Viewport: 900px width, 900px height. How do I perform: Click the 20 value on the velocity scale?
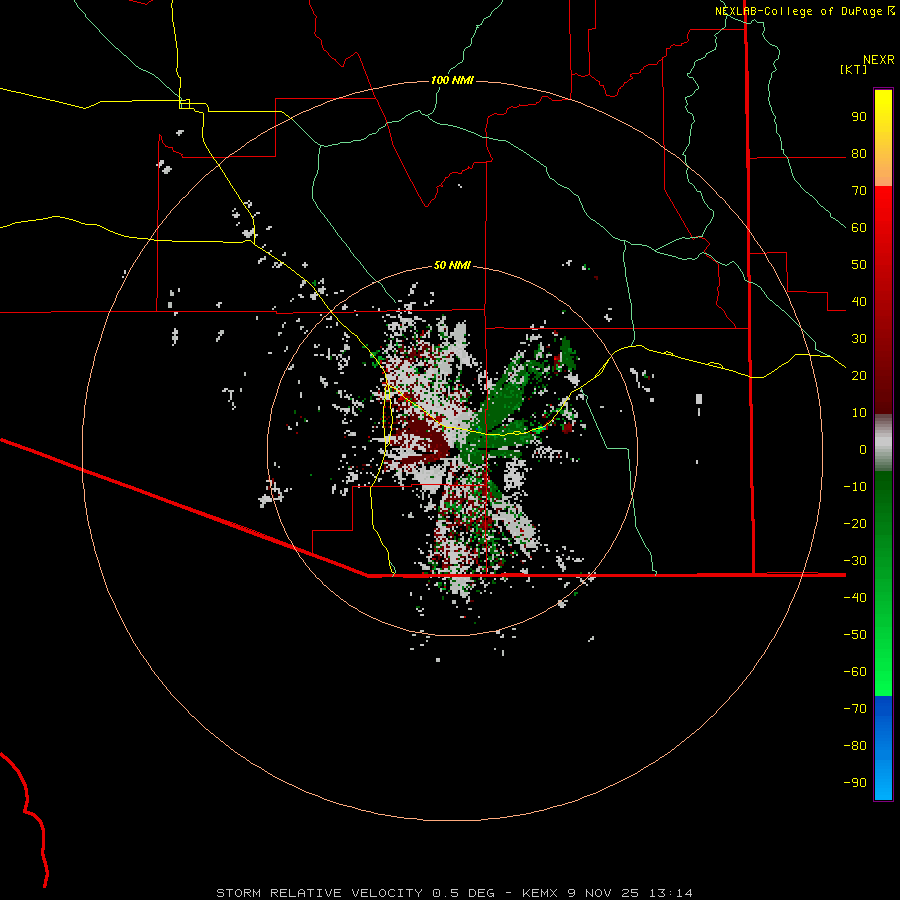pos(859,375)
